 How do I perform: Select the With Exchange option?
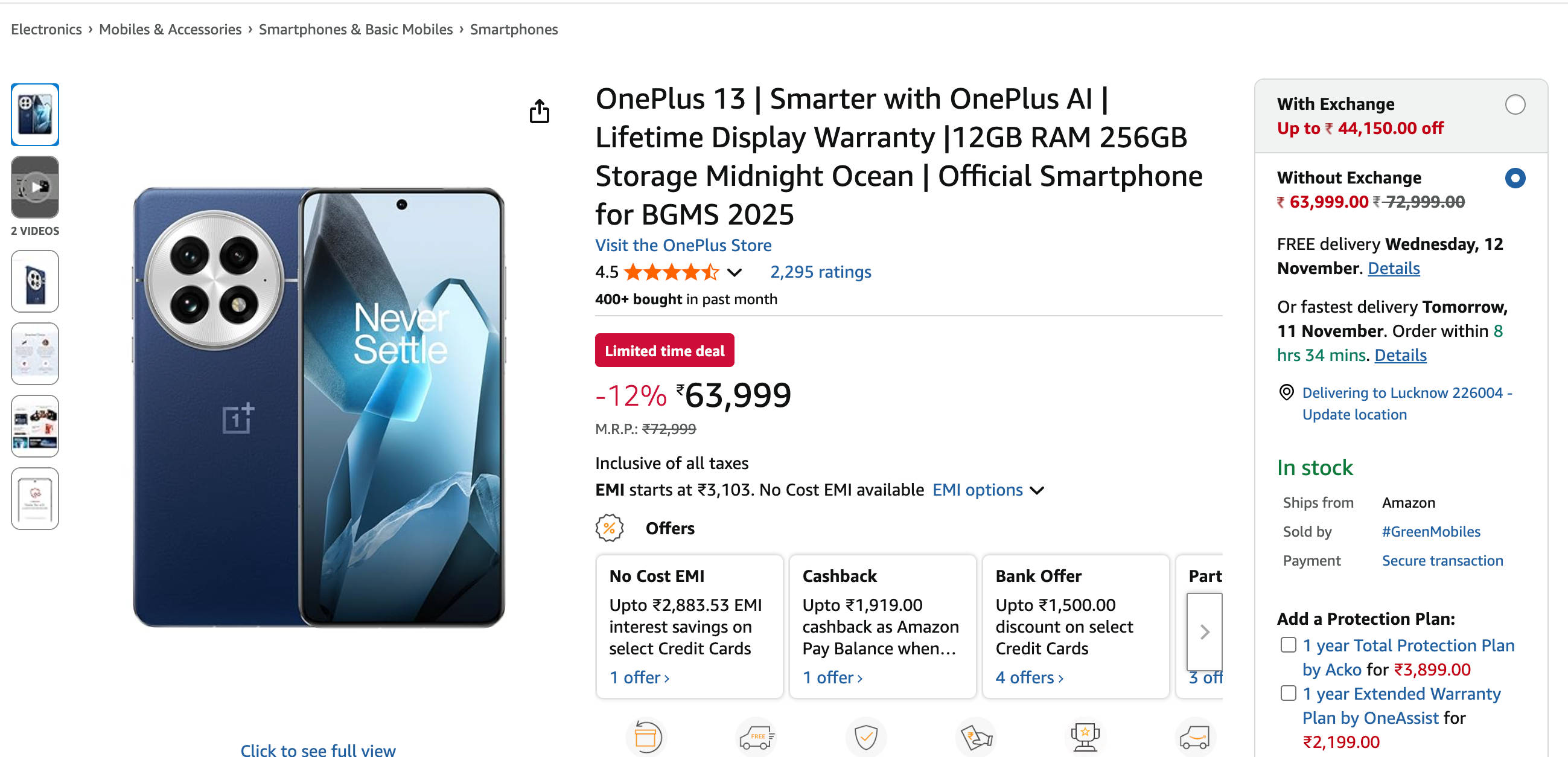(x=1515, y=105)
